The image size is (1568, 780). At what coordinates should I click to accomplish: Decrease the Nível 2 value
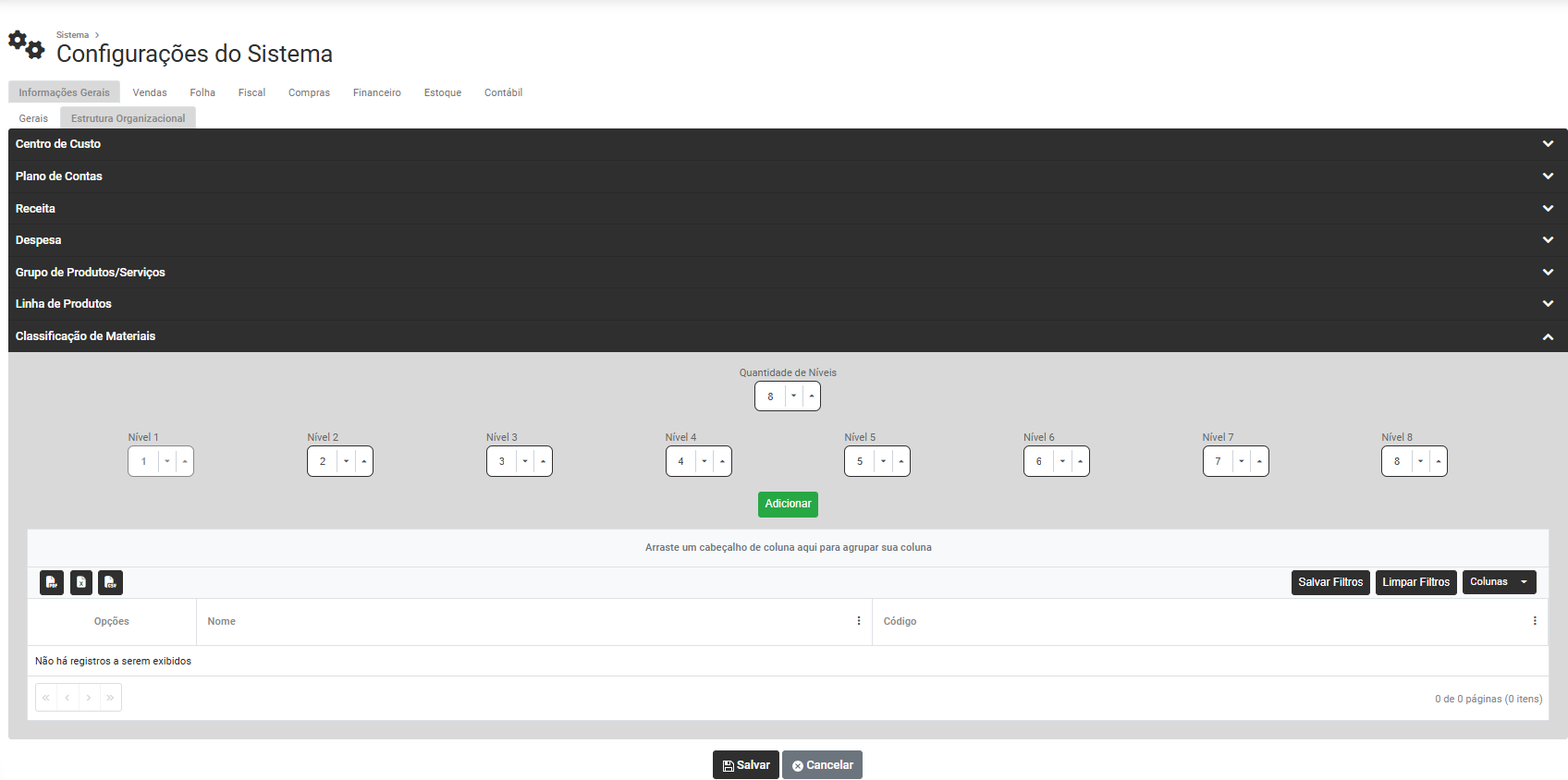click(x=346, y=461)
